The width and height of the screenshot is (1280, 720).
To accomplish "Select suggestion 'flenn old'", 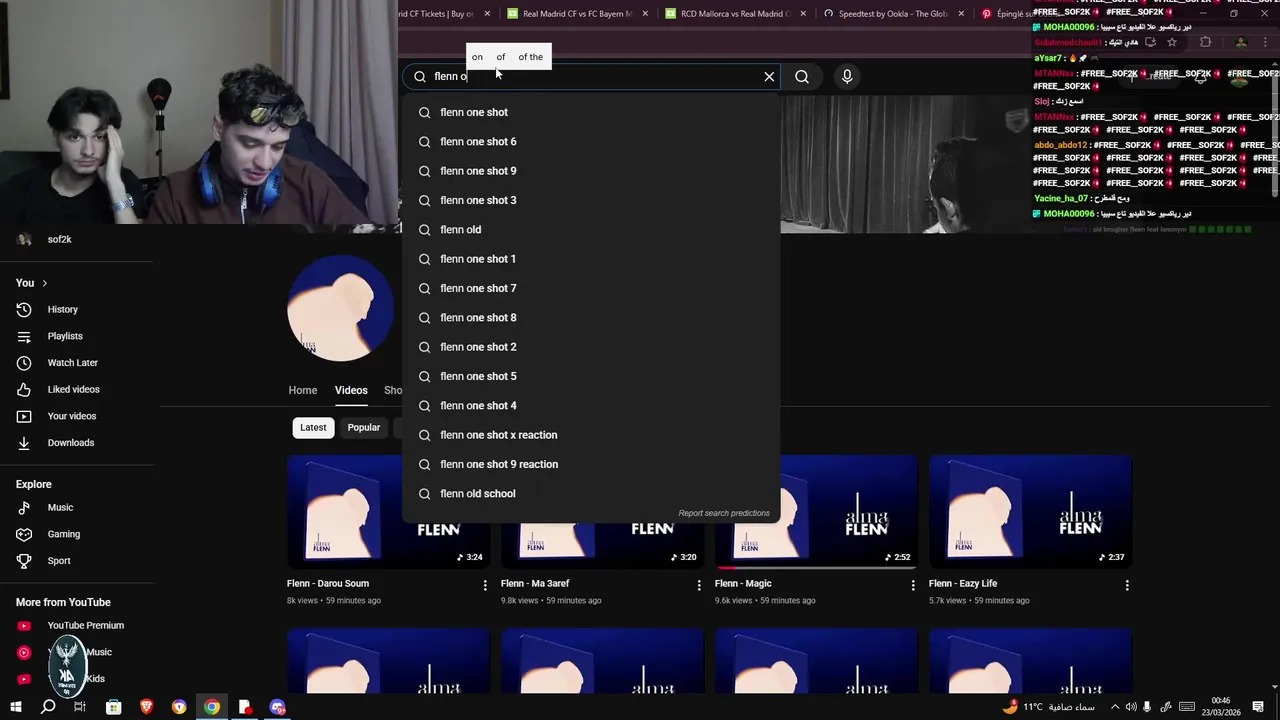I will [591, 230].
